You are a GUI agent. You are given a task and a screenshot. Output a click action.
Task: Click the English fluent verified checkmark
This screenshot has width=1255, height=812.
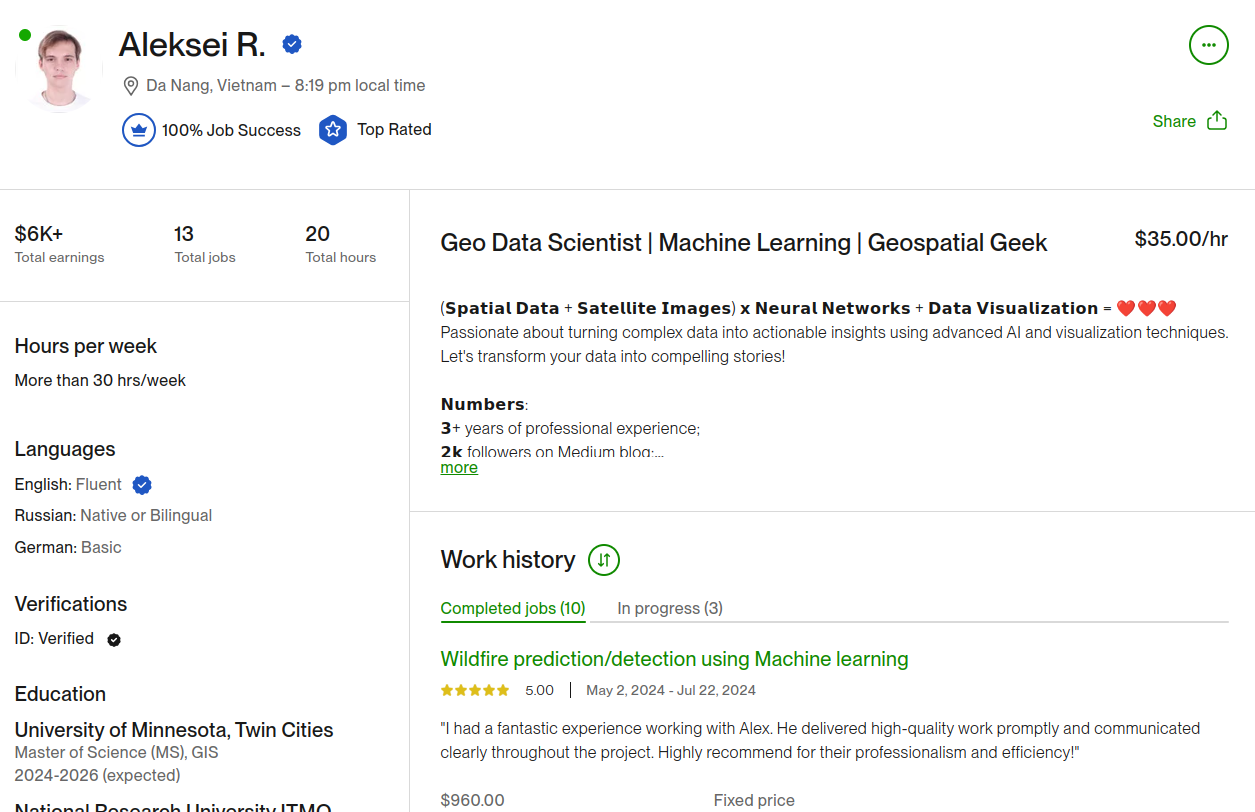coord(142,485)
